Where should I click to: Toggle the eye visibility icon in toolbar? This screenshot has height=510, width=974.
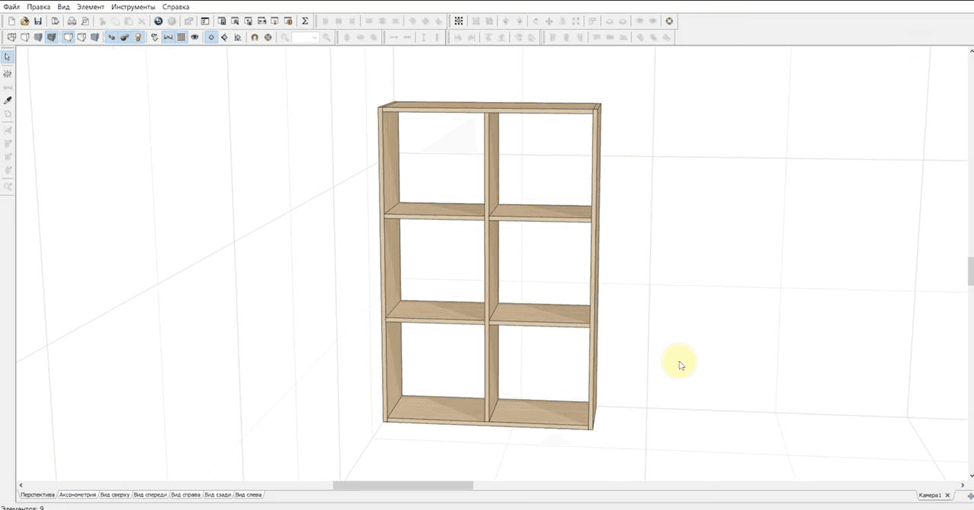[194, 37]
